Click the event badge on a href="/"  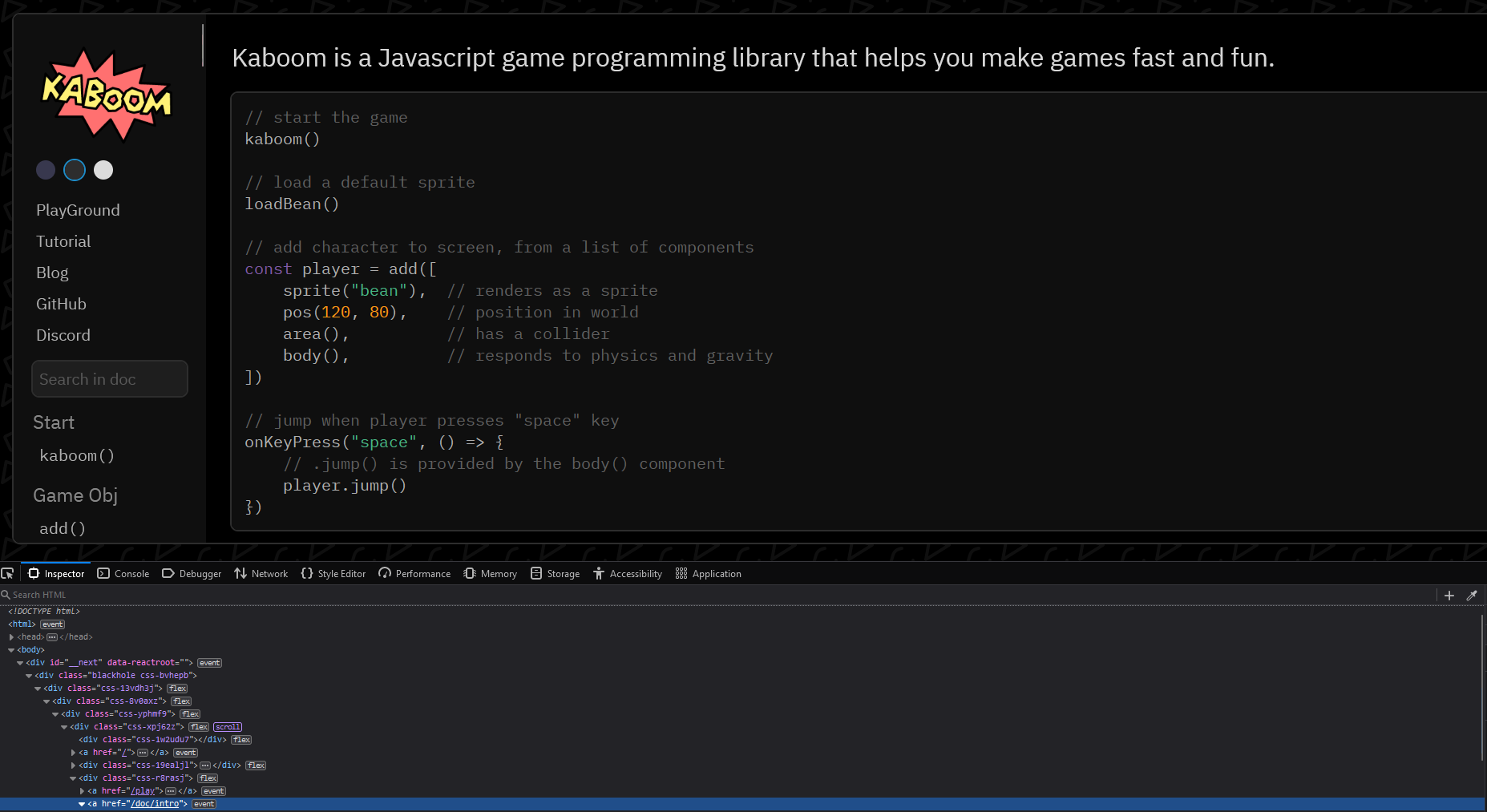186,753
